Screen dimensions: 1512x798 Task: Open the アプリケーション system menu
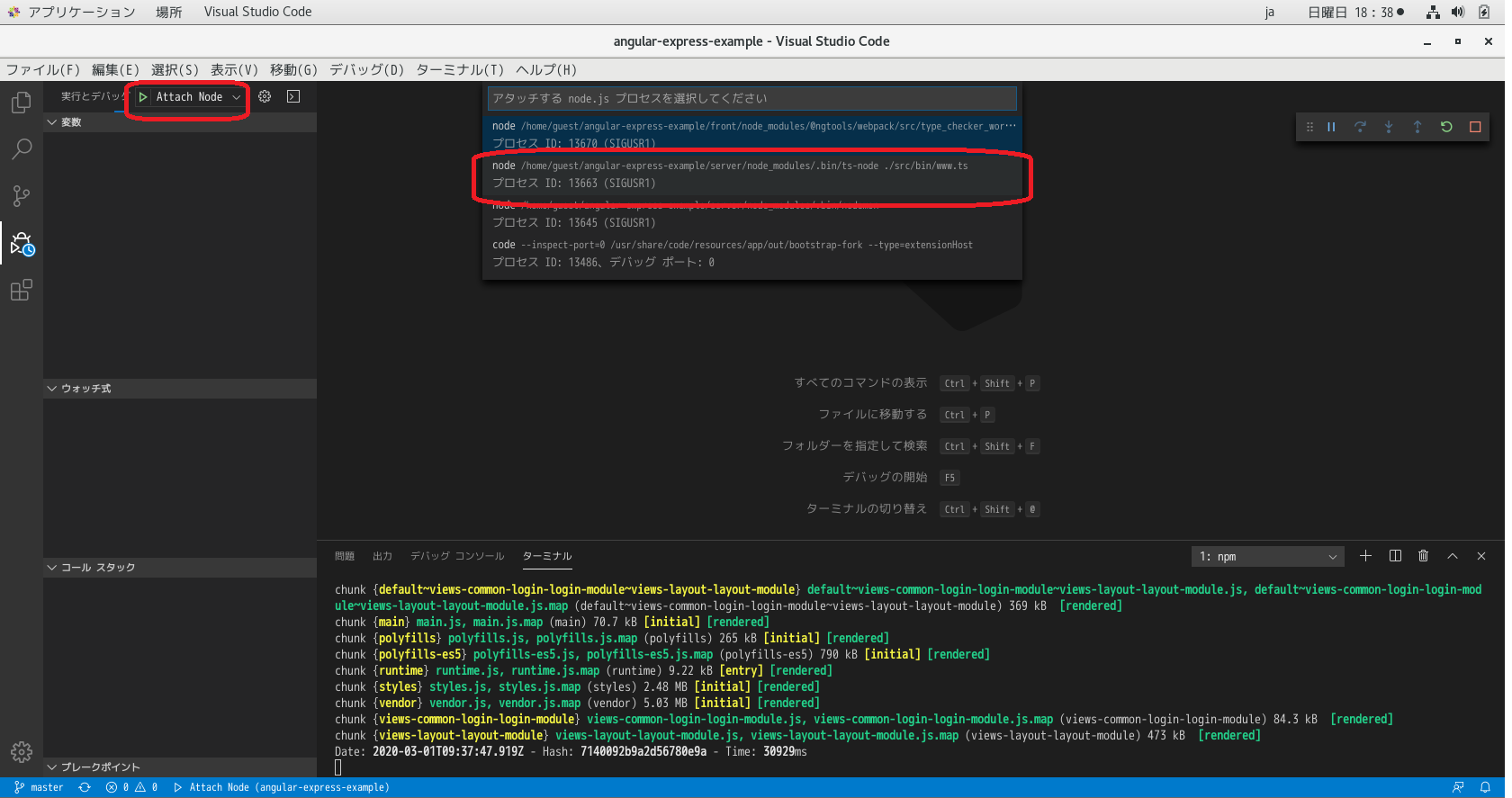(x=72, y=12)
